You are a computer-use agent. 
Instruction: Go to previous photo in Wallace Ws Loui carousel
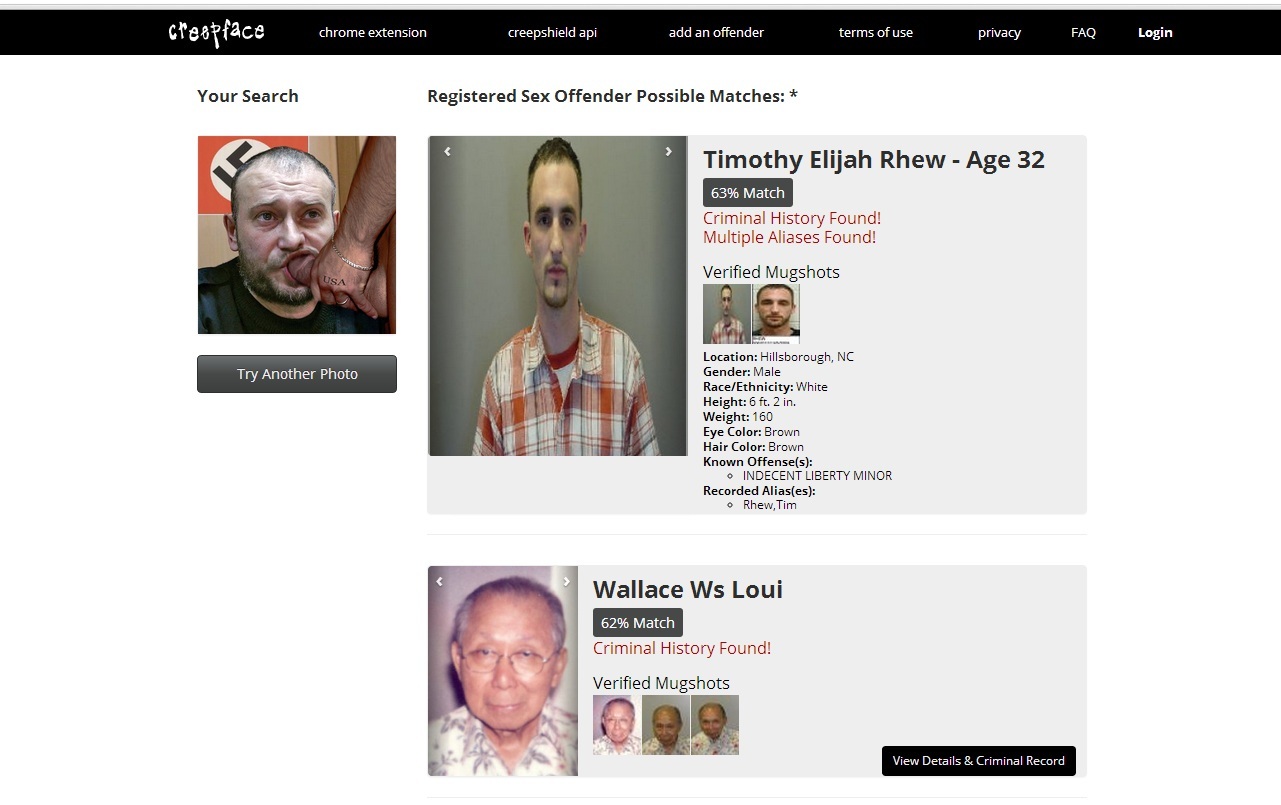pos(439,581)
